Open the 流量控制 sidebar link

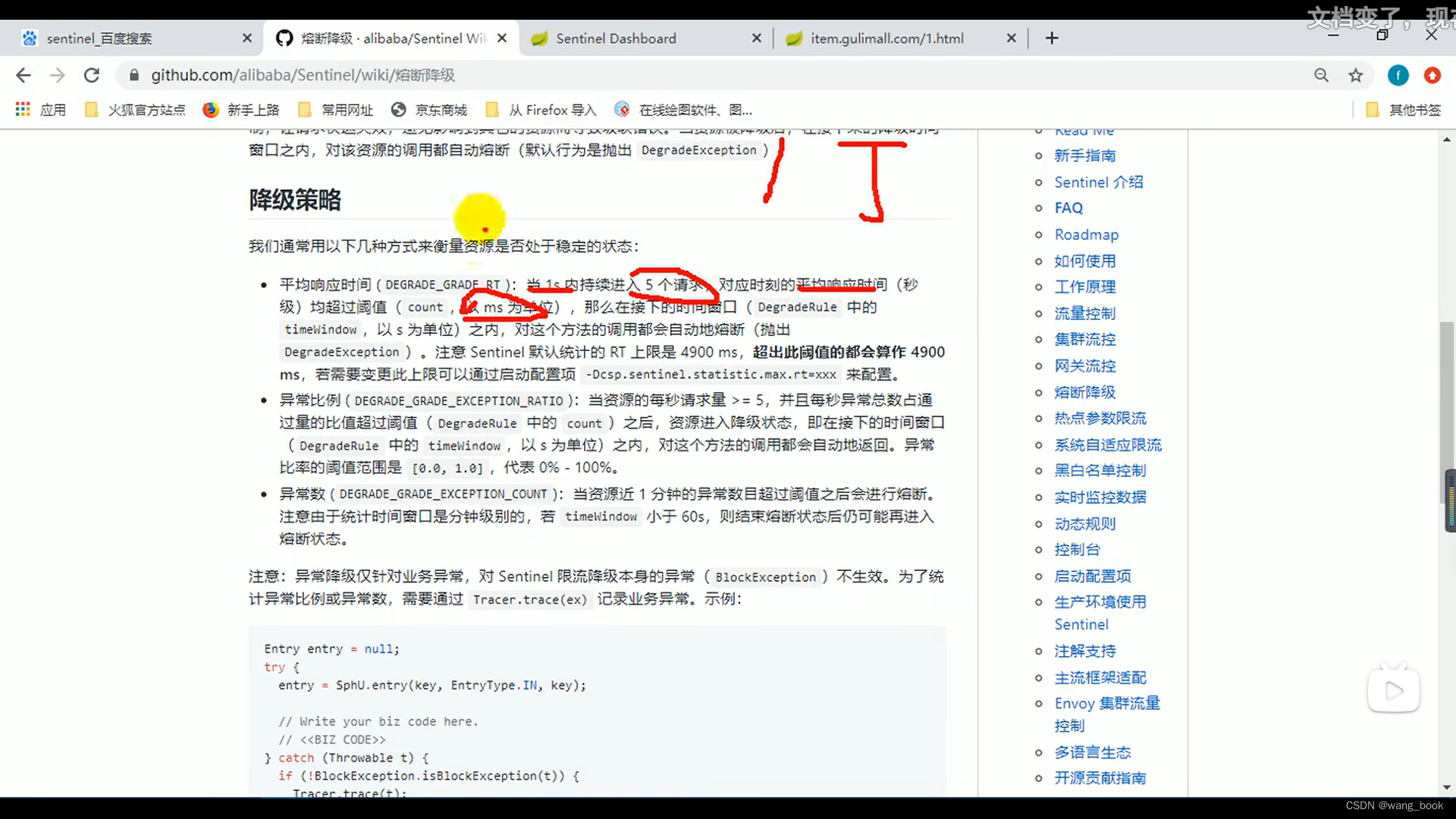pyautogui.click(x=1084, y=312)
